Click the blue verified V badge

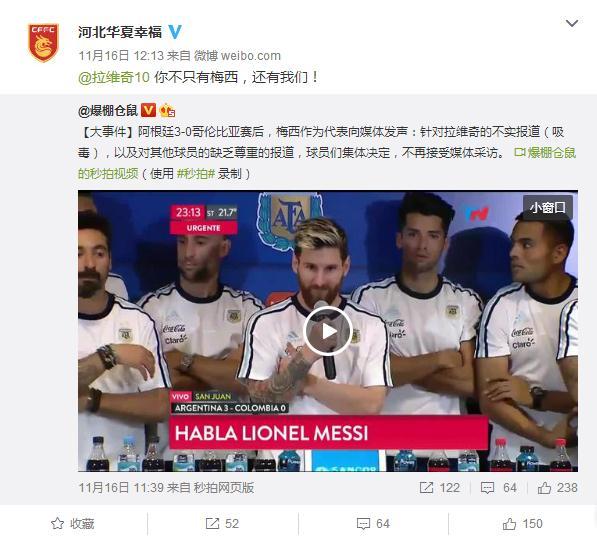[175, 32]
